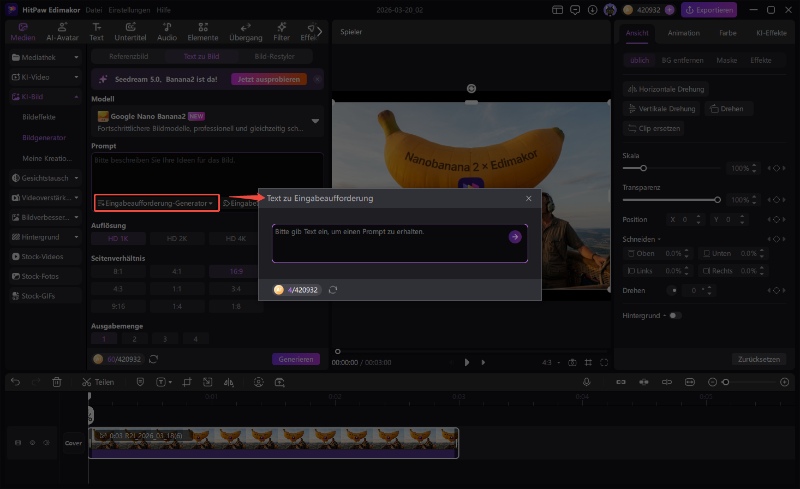
Task: Submit the prompt with the purple arrow button
Action: [x=515, y=237]
